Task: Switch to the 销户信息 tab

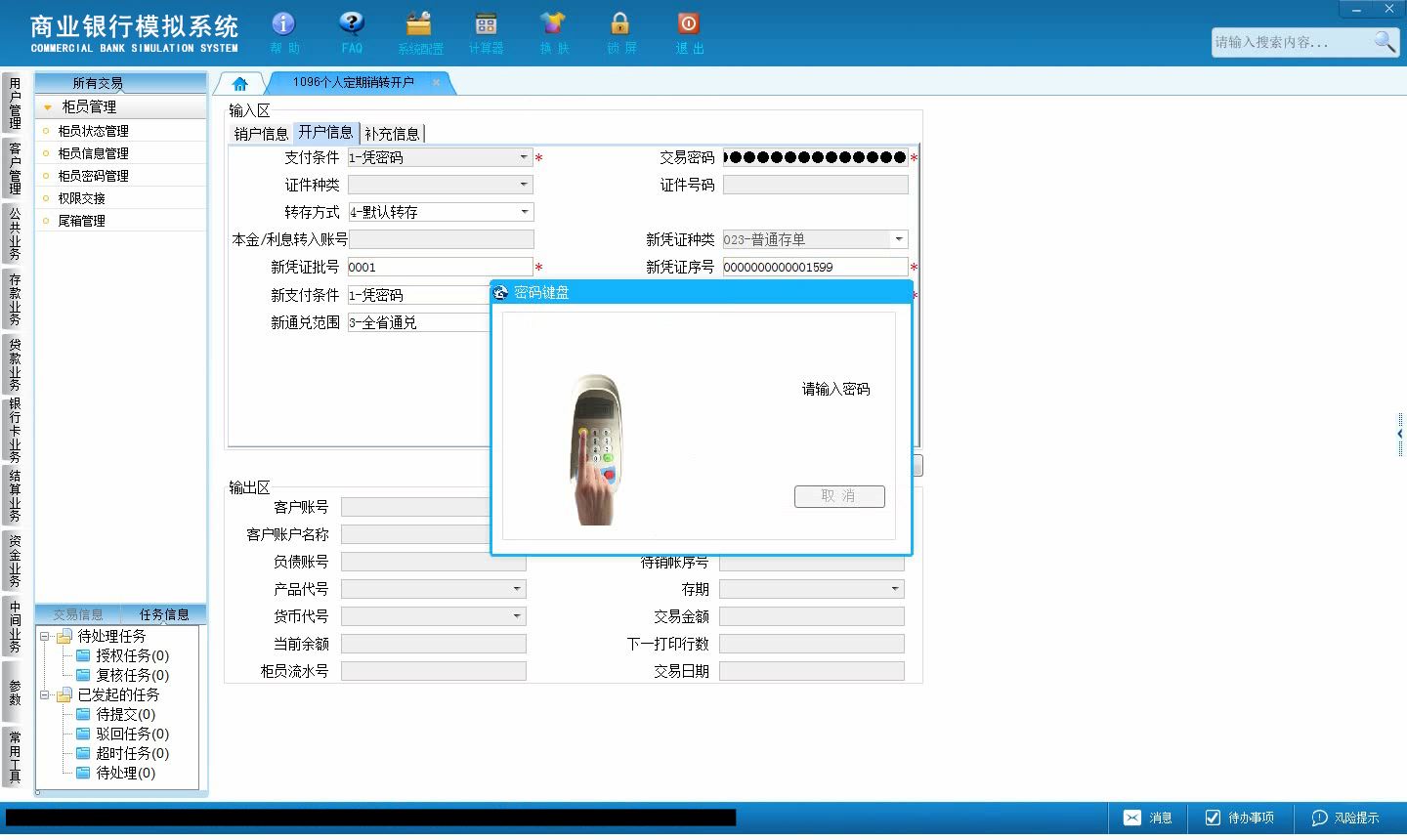Action: [261, 134]
